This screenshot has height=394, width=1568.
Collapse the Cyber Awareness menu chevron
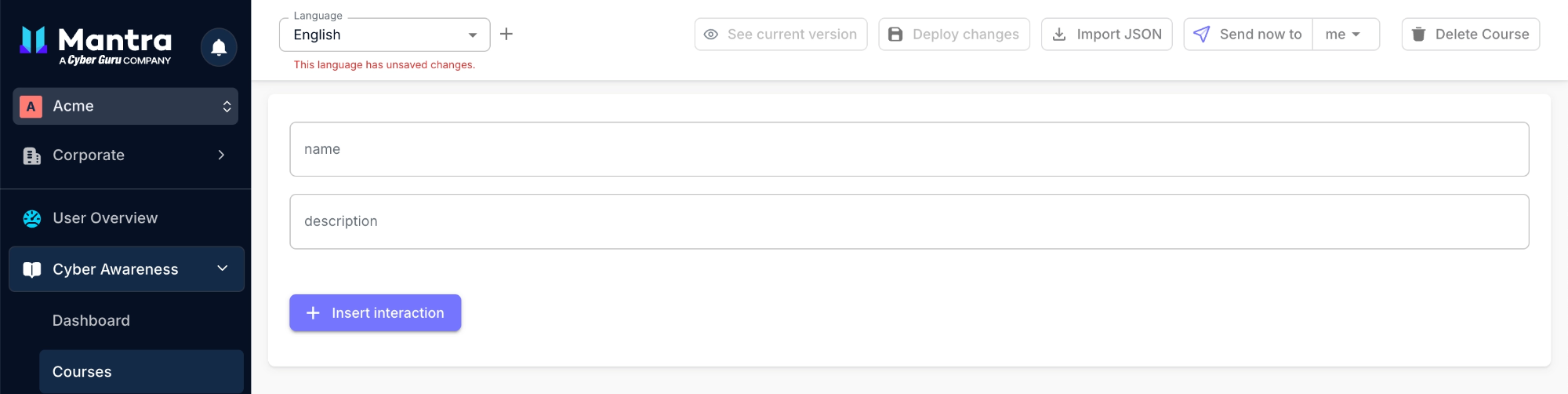(x=223, y=268)
